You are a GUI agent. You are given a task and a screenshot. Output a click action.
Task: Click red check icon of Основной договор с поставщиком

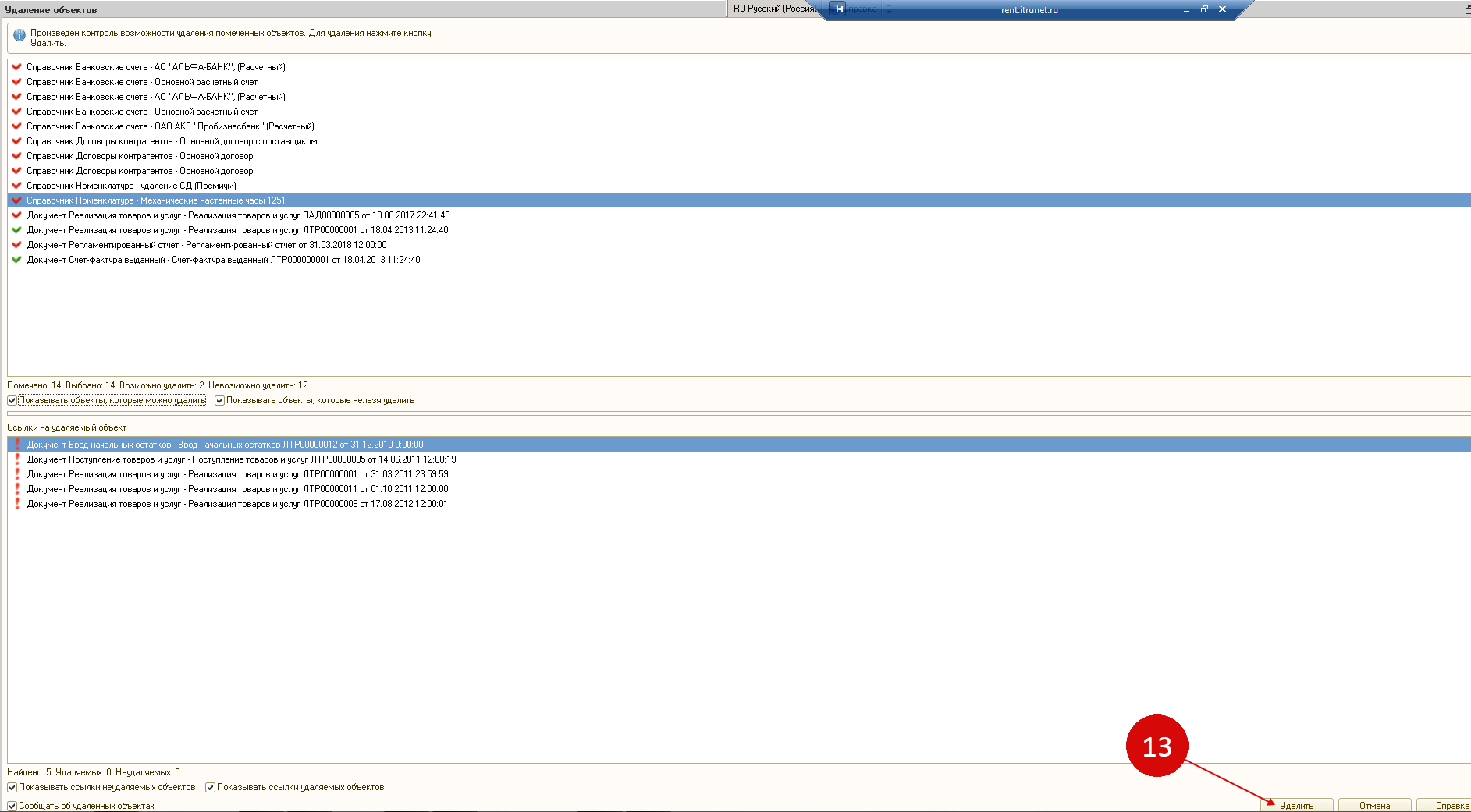[x=16, y=141]
